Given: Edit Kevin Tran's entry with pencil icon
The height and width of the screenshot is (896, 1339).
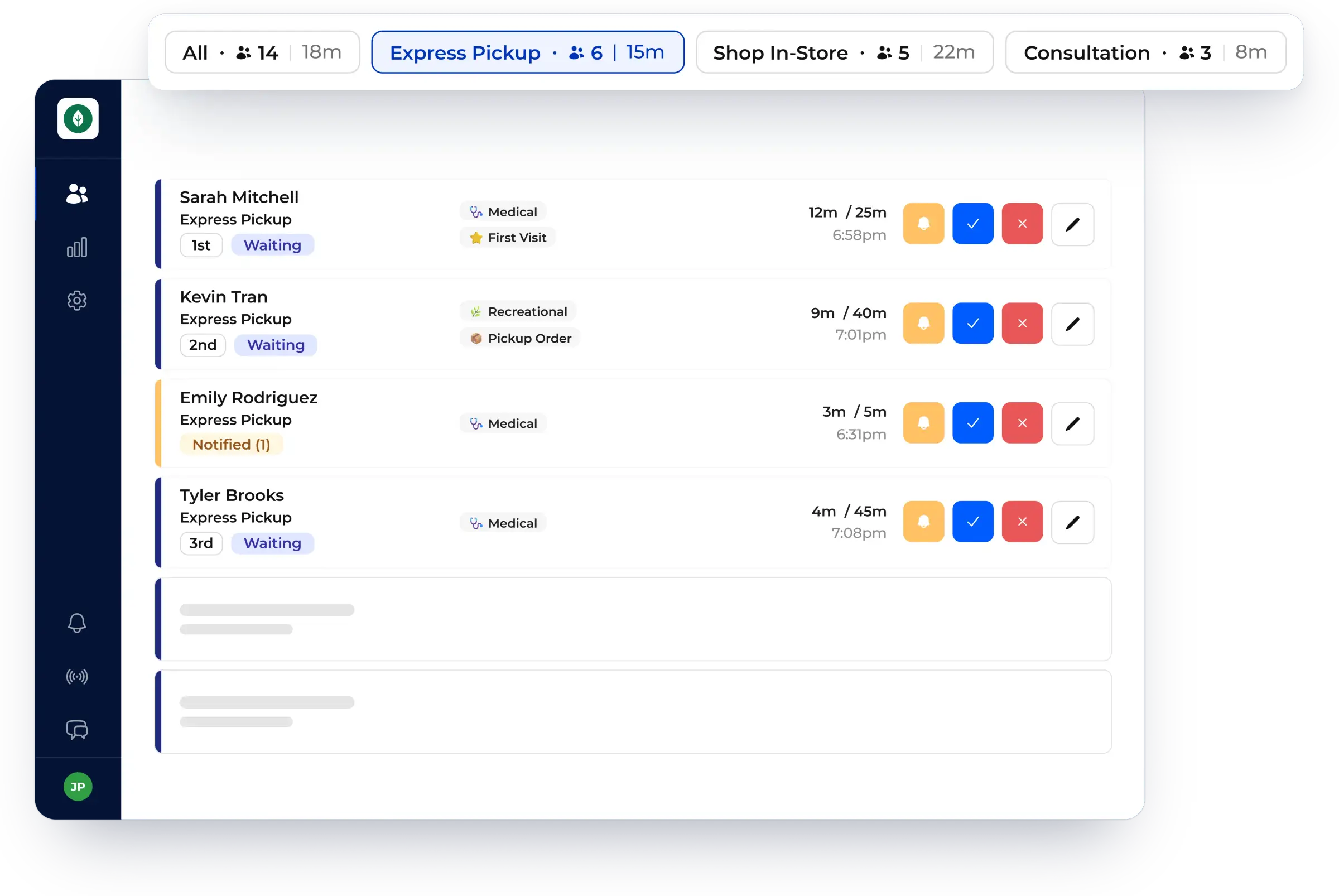Looking at the screenshot, I should coord(1073,324).
